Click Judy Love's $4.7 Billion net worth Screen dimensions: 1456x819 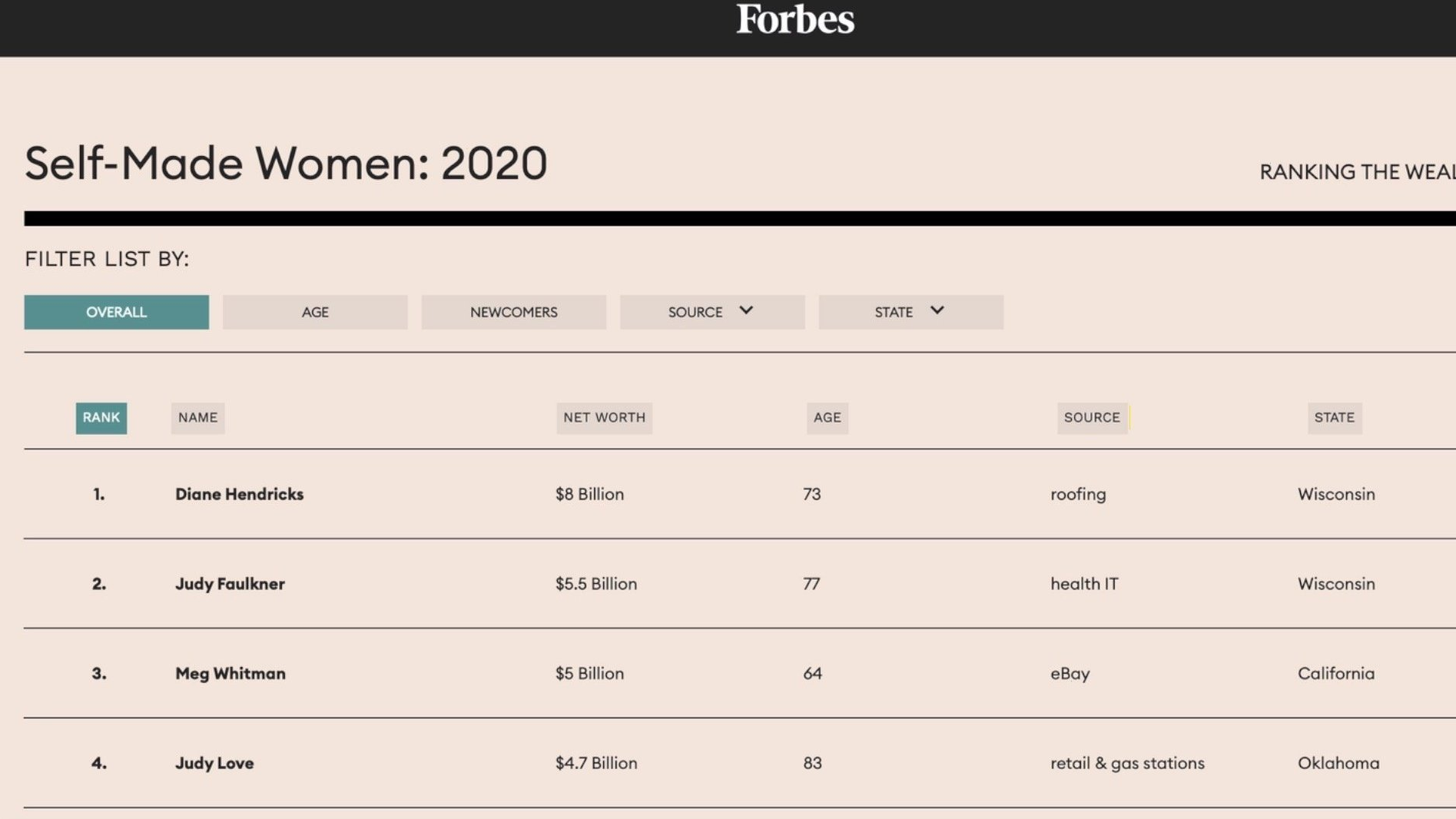596,764
